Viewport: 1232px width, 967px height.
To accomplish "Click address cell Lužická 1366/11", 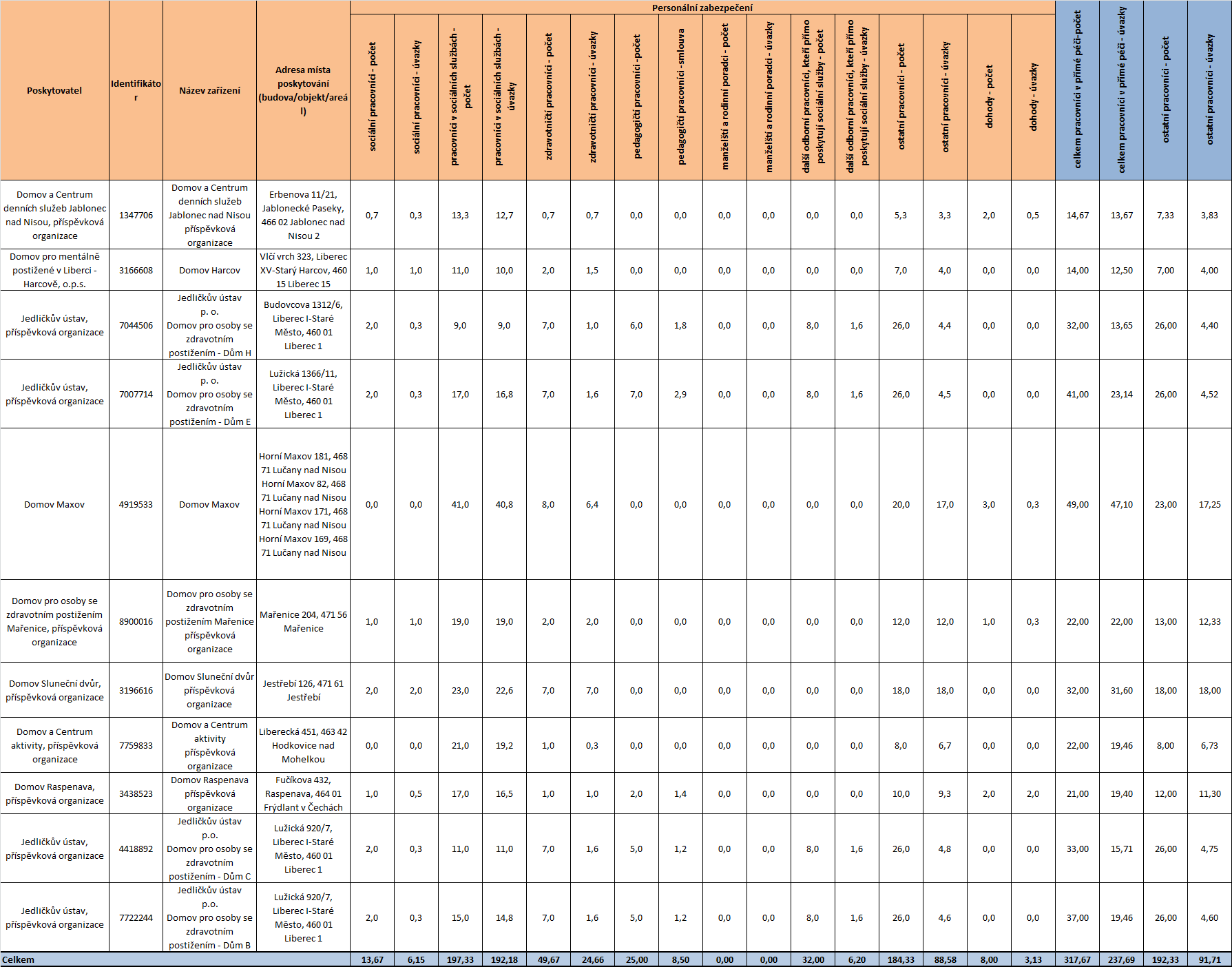I will pyautogui.click(x=303, y=394).
